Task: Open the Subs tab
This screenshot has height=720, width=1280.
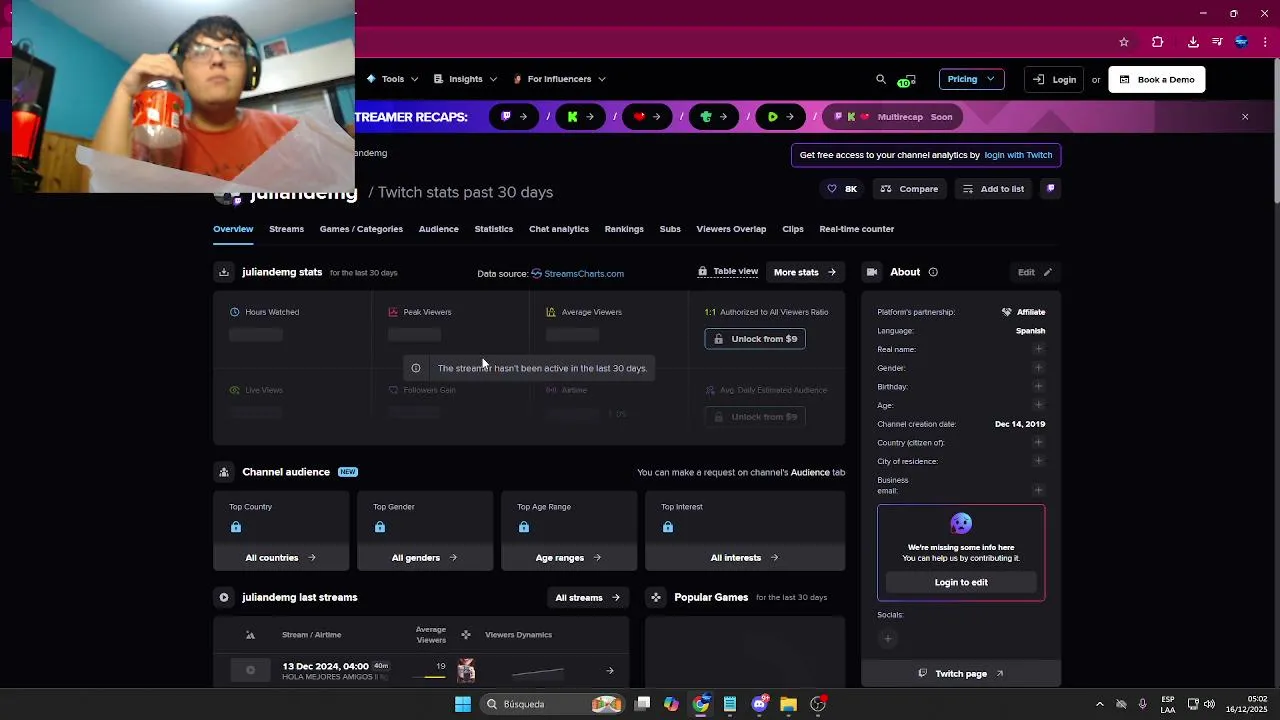Action: click(x=670, y=229)
